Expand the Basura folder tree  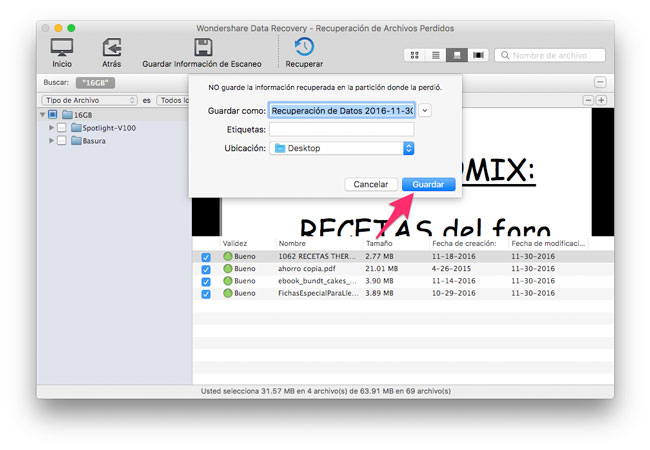tap(51, 141)
